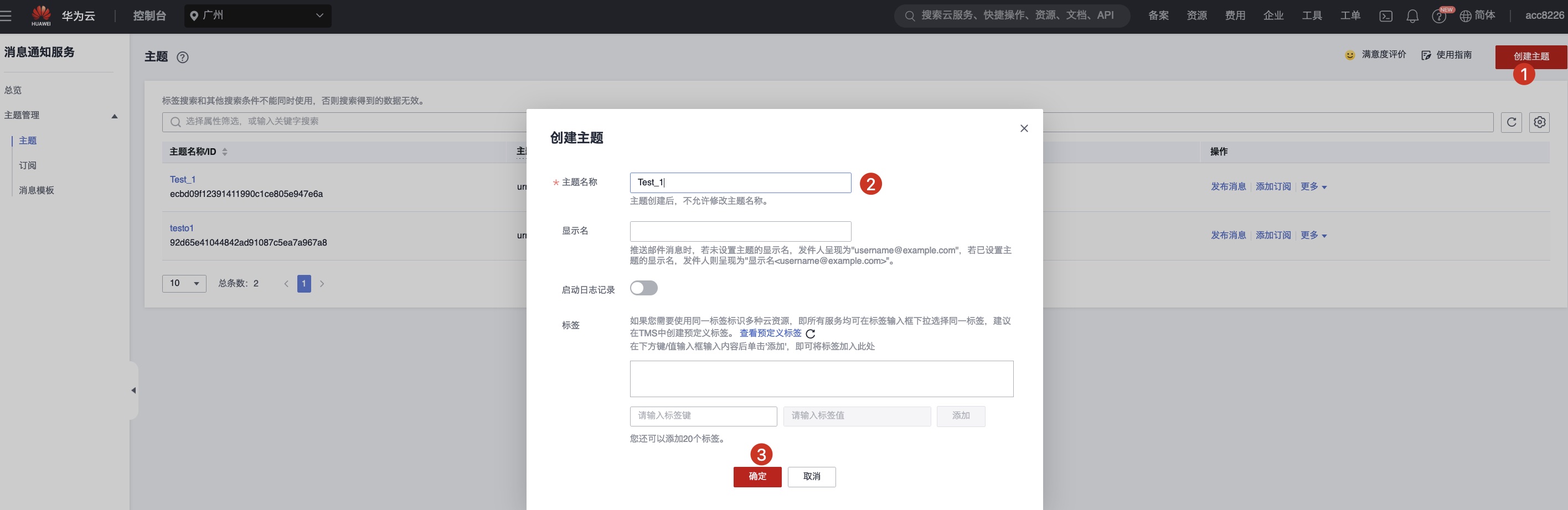The image size is (1568, 510).
Task: Click the hamburger menu icon at top left
Action: click(6, 15)
